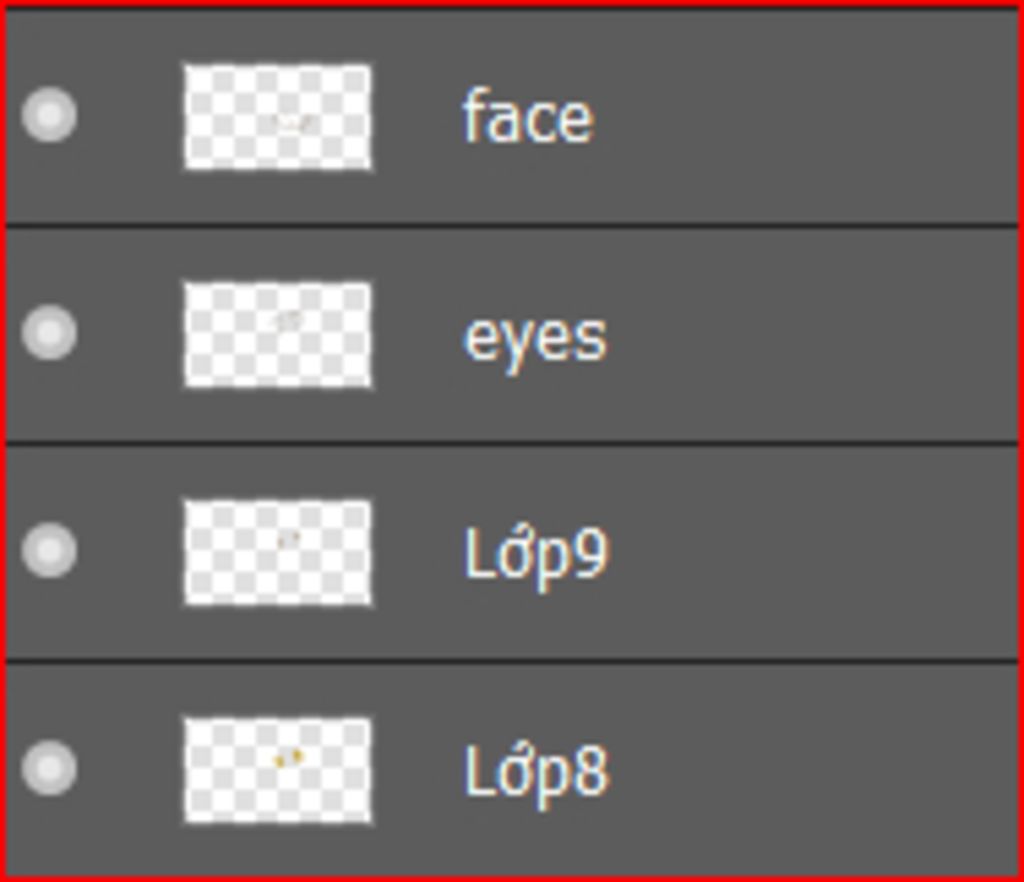This screenshot has height=882, width=1024.
Task: Click the face layer thumbnail
Action: coord(278,117)
